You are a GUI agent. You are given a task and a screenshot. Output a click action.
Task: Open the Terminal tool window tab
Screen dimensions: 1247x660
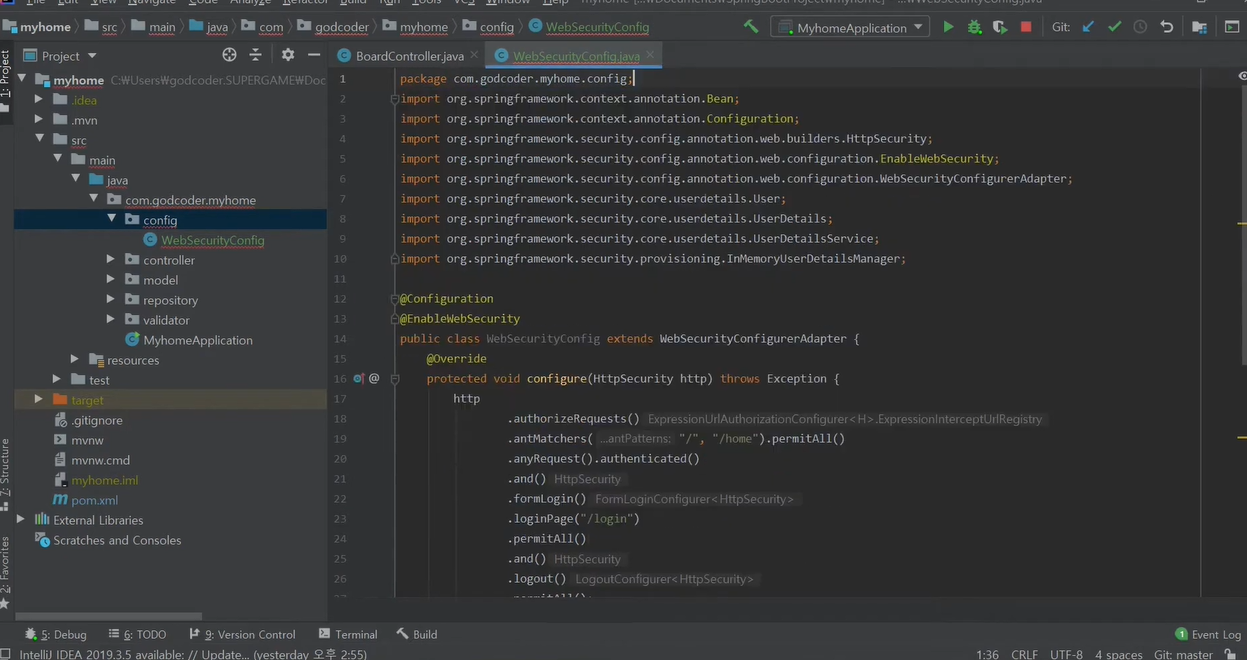pos(347,634)
